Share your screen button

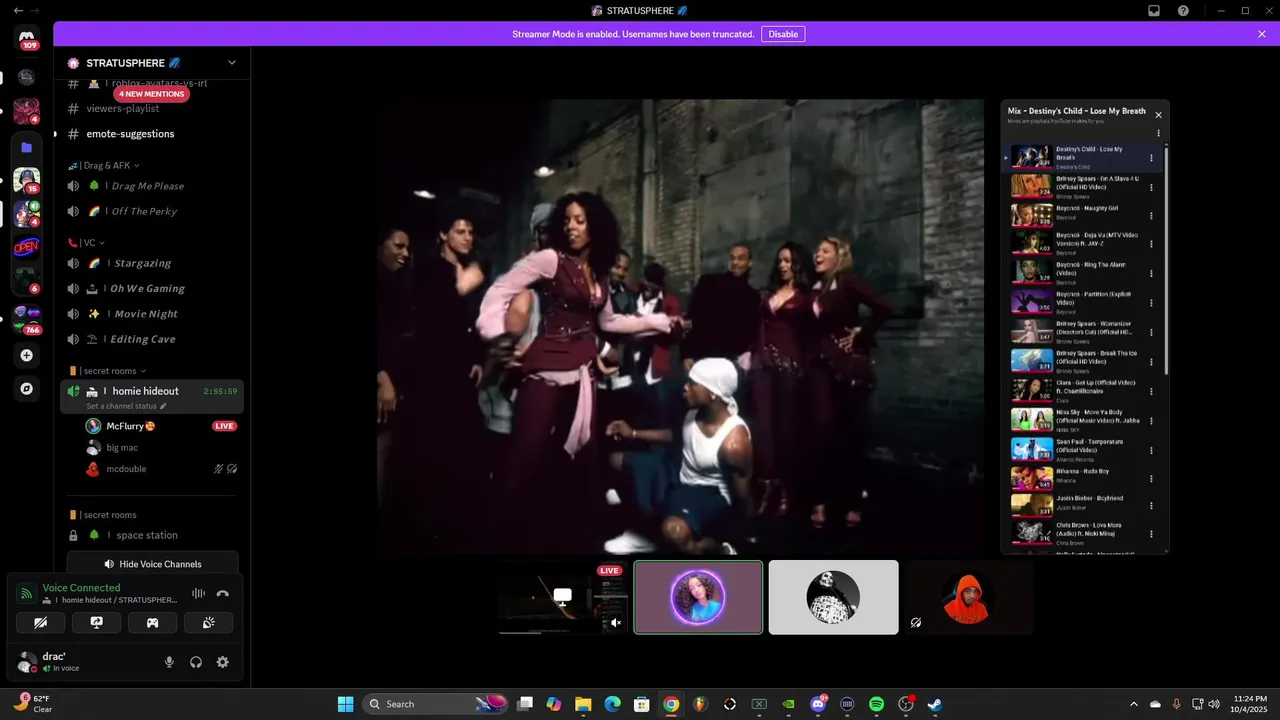pyautogui.click(x=97, y=622)
